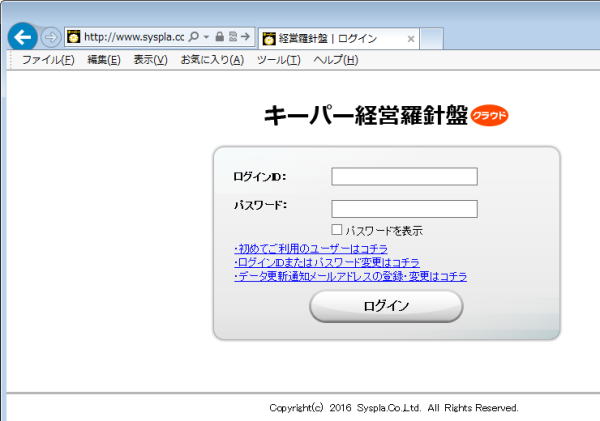Image resolution: width=600 pixels, height=421 pixels.
Task: Open the address bar dropdown arrow
Action: [206, 37]
